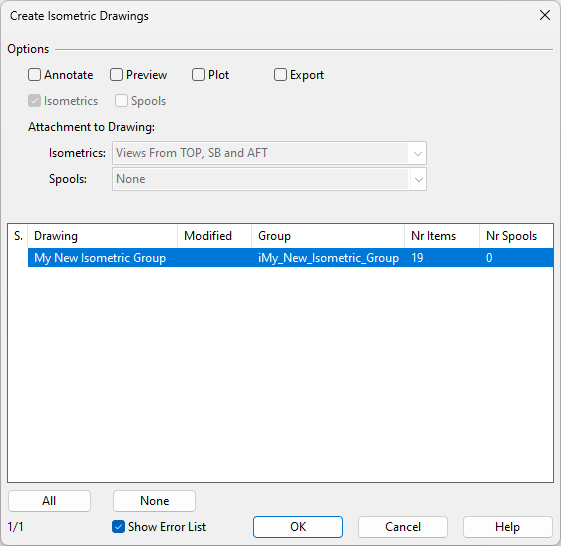Enable the Annotate checkbox
This screenshot has width=561, height=546.
click(34, 75)
